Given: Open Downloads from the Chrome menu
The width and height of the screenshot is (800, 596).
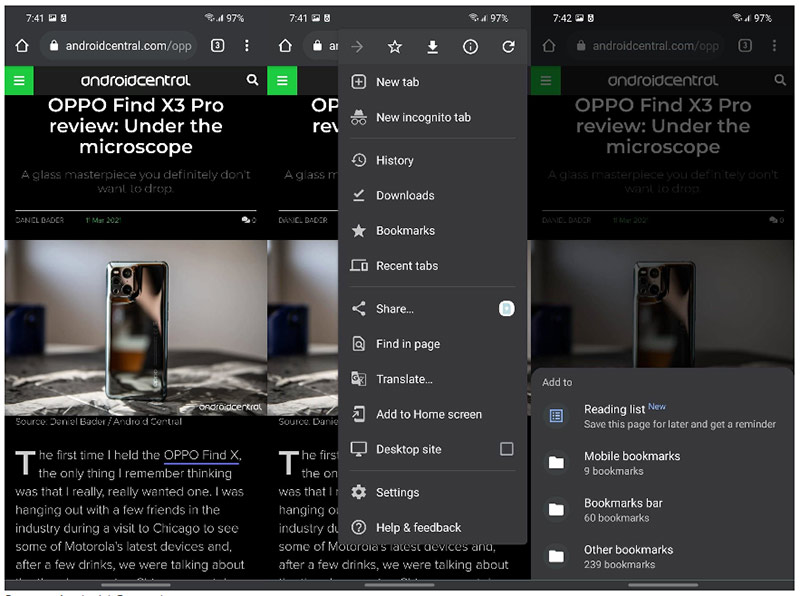Looking at the screenshot, I should pos(433,195).
